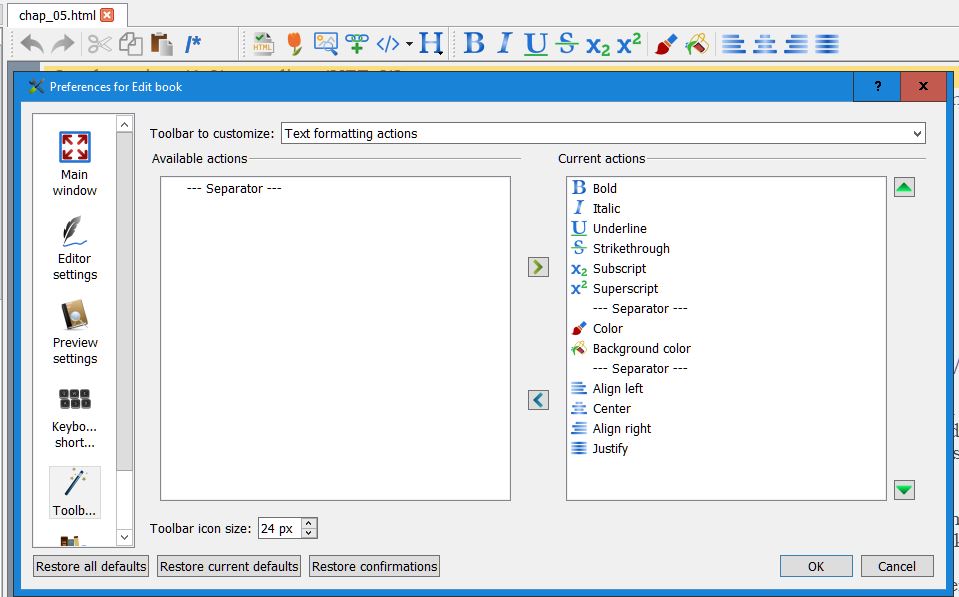Select separator above Color in Current actions
The image size is (959, 597).
tap(726, 309)
